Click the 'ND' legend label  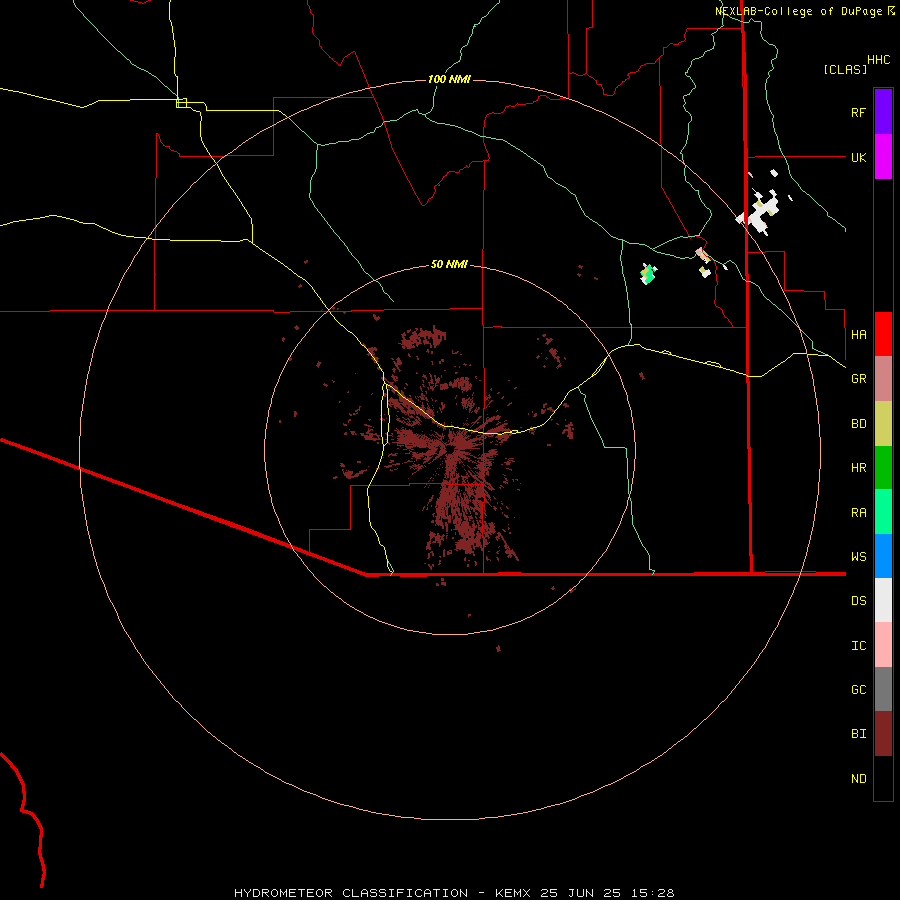click(858, 779)
